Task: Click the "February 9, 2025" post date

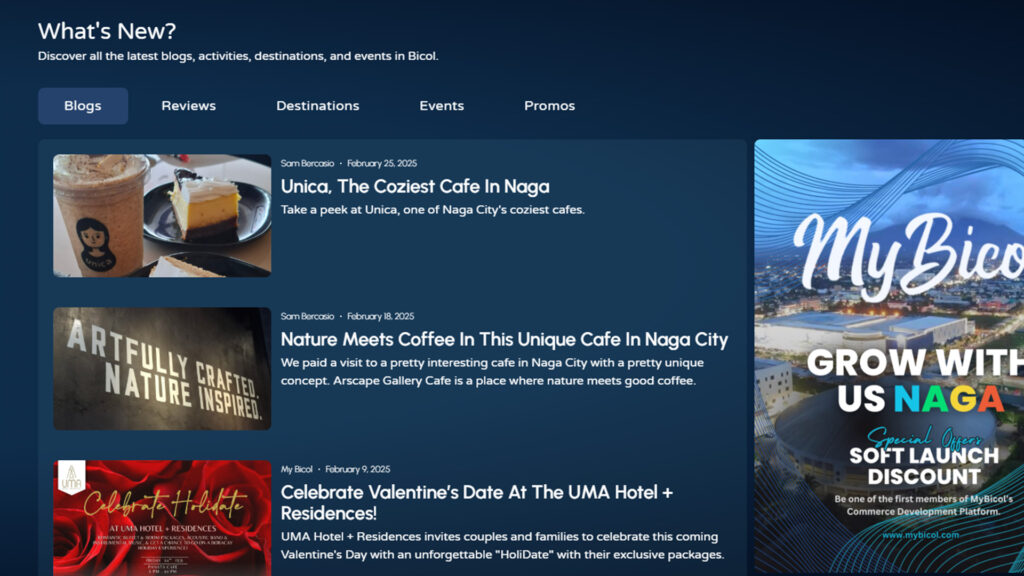Action: [x=358, y=469]
